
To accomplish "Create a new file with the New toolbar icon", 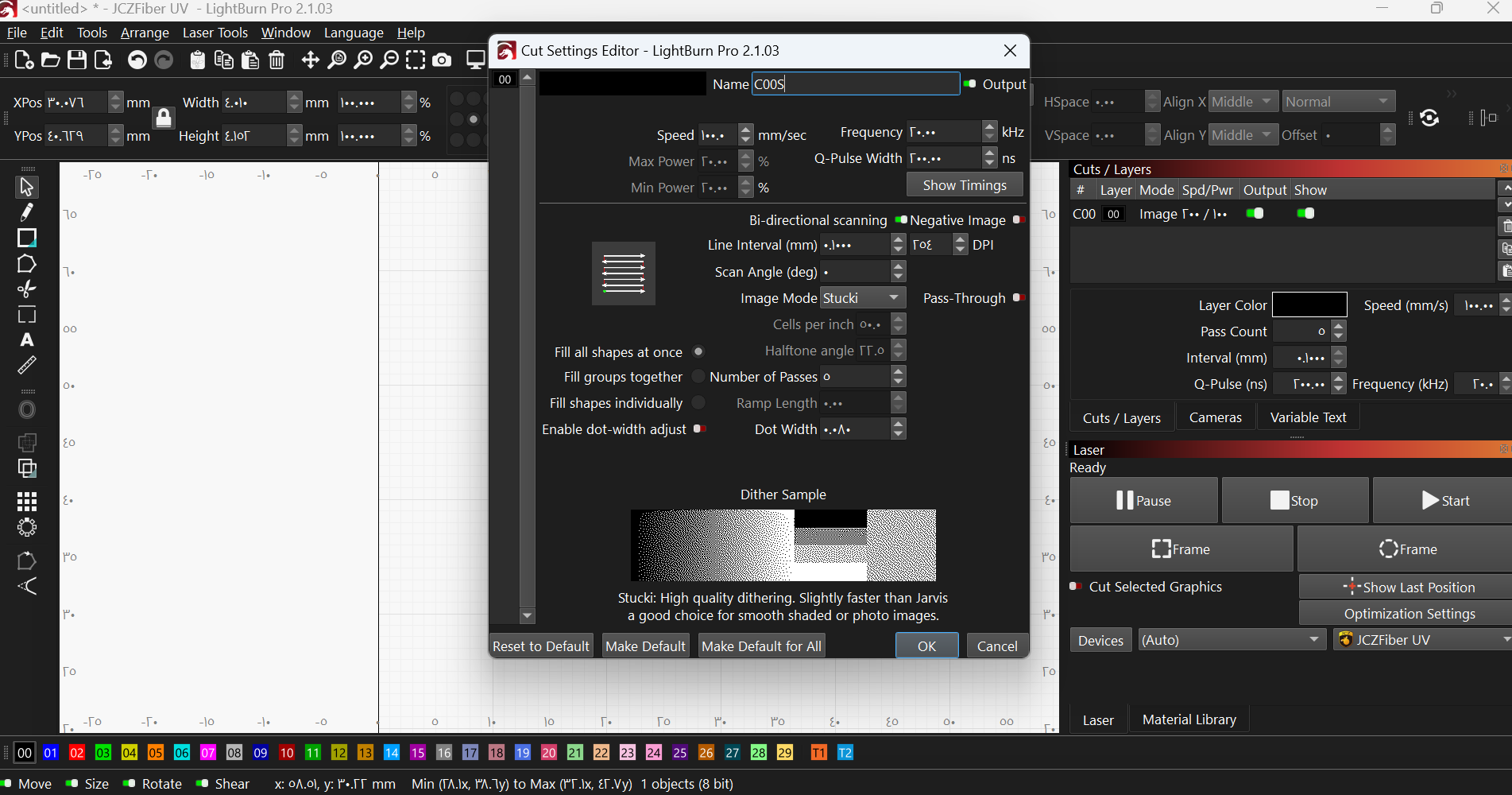I will point(24,60).
